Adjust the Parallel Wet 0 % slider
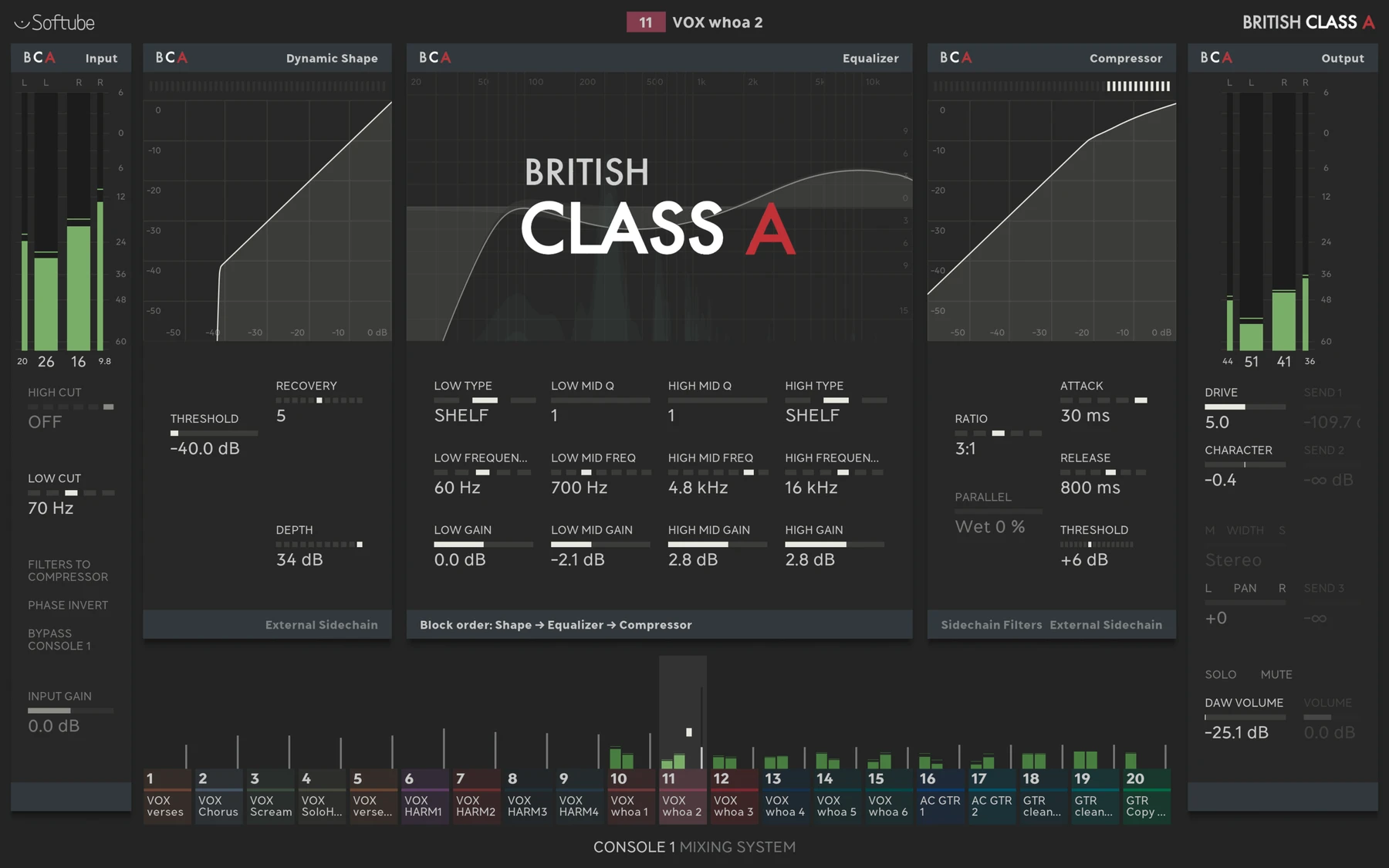Screen dimensions: 1389x868 point(999,511)
